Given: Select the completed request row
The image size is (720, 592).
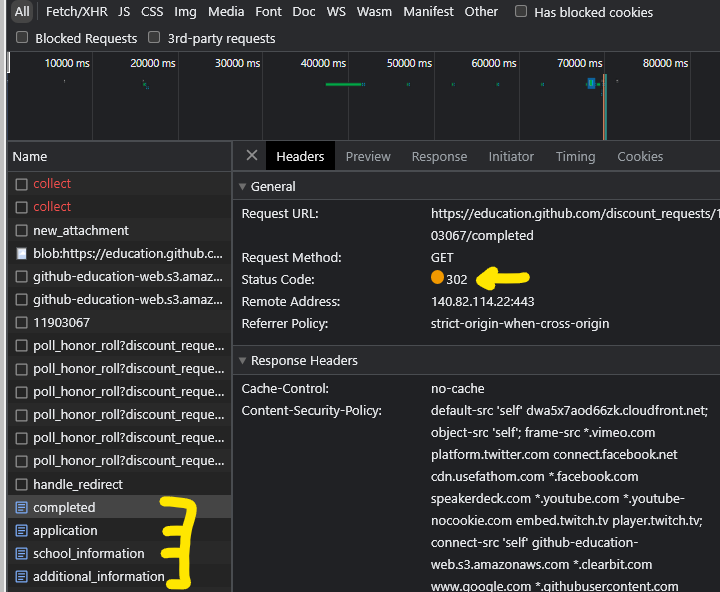Looking at the screenshot, I should click(x=119, y=507).
